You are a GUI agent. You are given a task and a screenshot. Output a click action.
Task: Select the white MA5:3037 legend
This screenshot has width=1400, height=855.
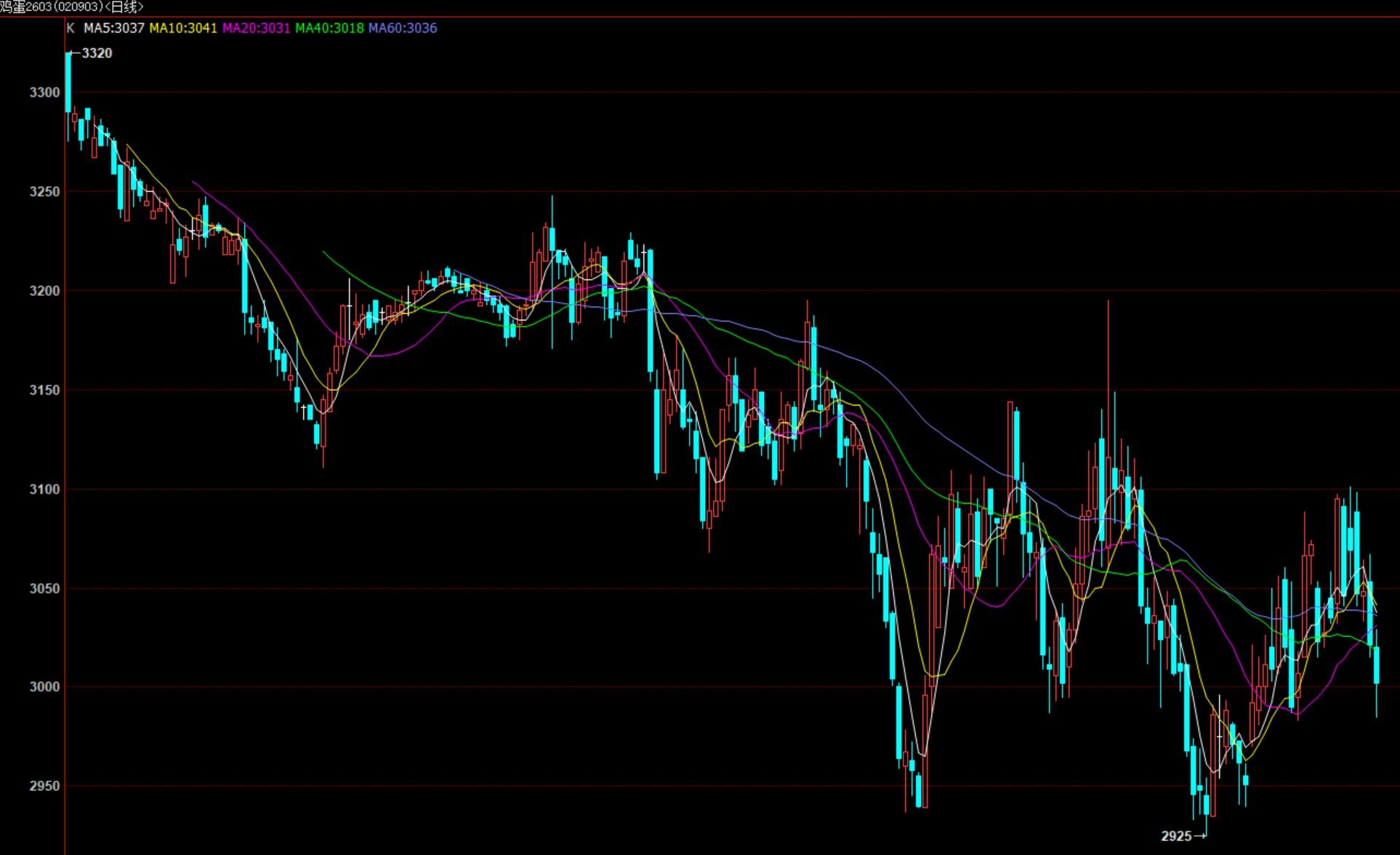pyautogui.click(x=113, y=28)
